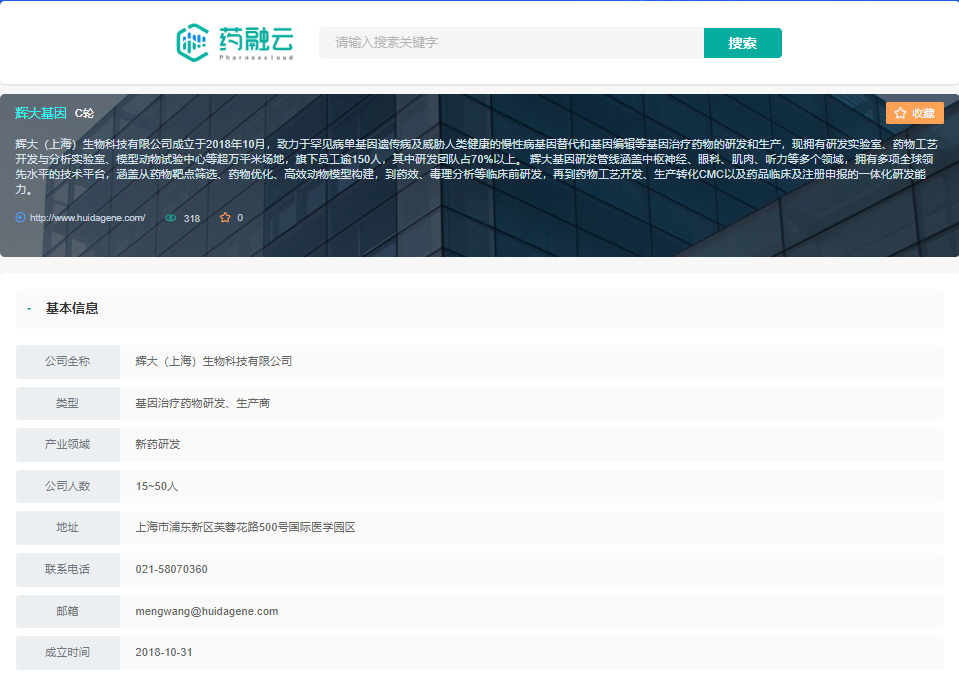Image resolution: width=959 pixels, height=682 pixels.
Task: Click the email mengwang@huidagene.com
Action: point(206,611)
